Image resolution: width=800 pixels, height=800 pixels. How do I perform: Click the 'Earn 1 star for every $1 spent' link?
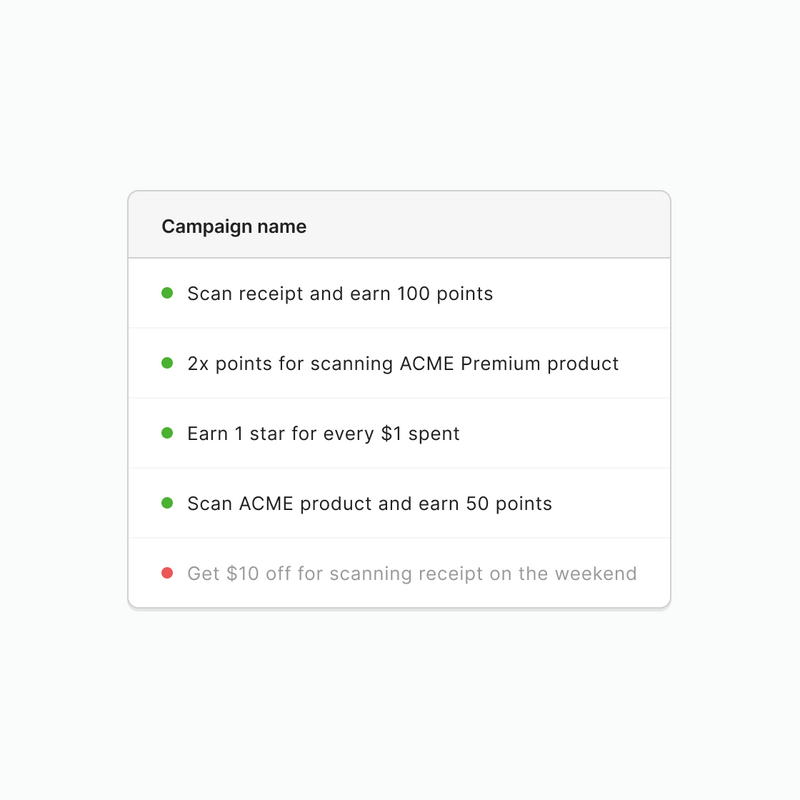point(323,433)
